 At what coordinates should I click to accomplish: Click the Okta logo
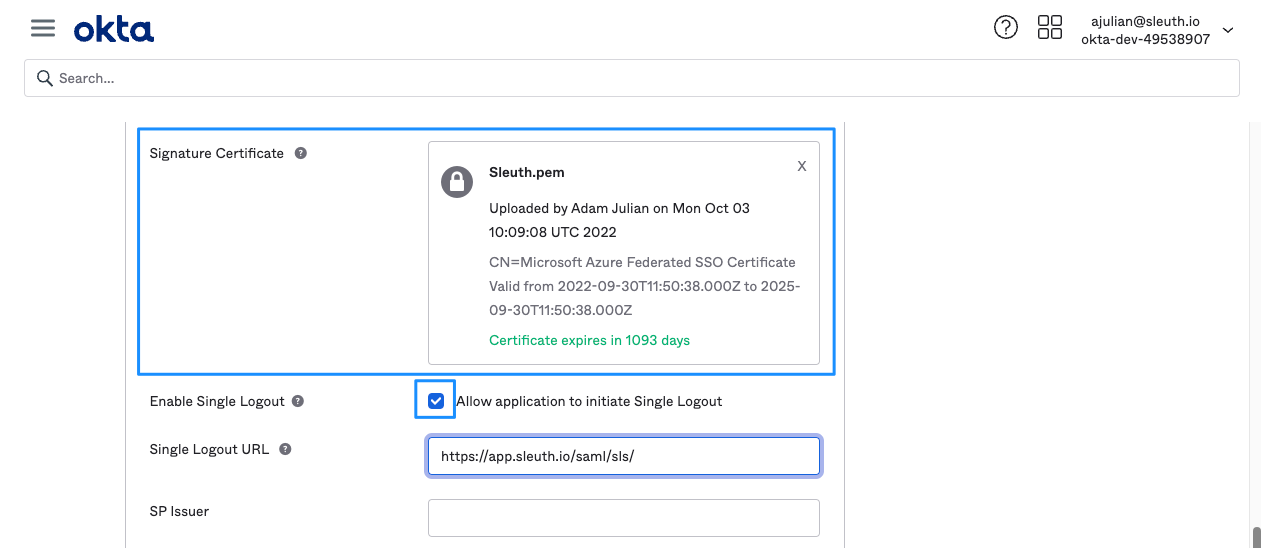(x=114, y=30)
